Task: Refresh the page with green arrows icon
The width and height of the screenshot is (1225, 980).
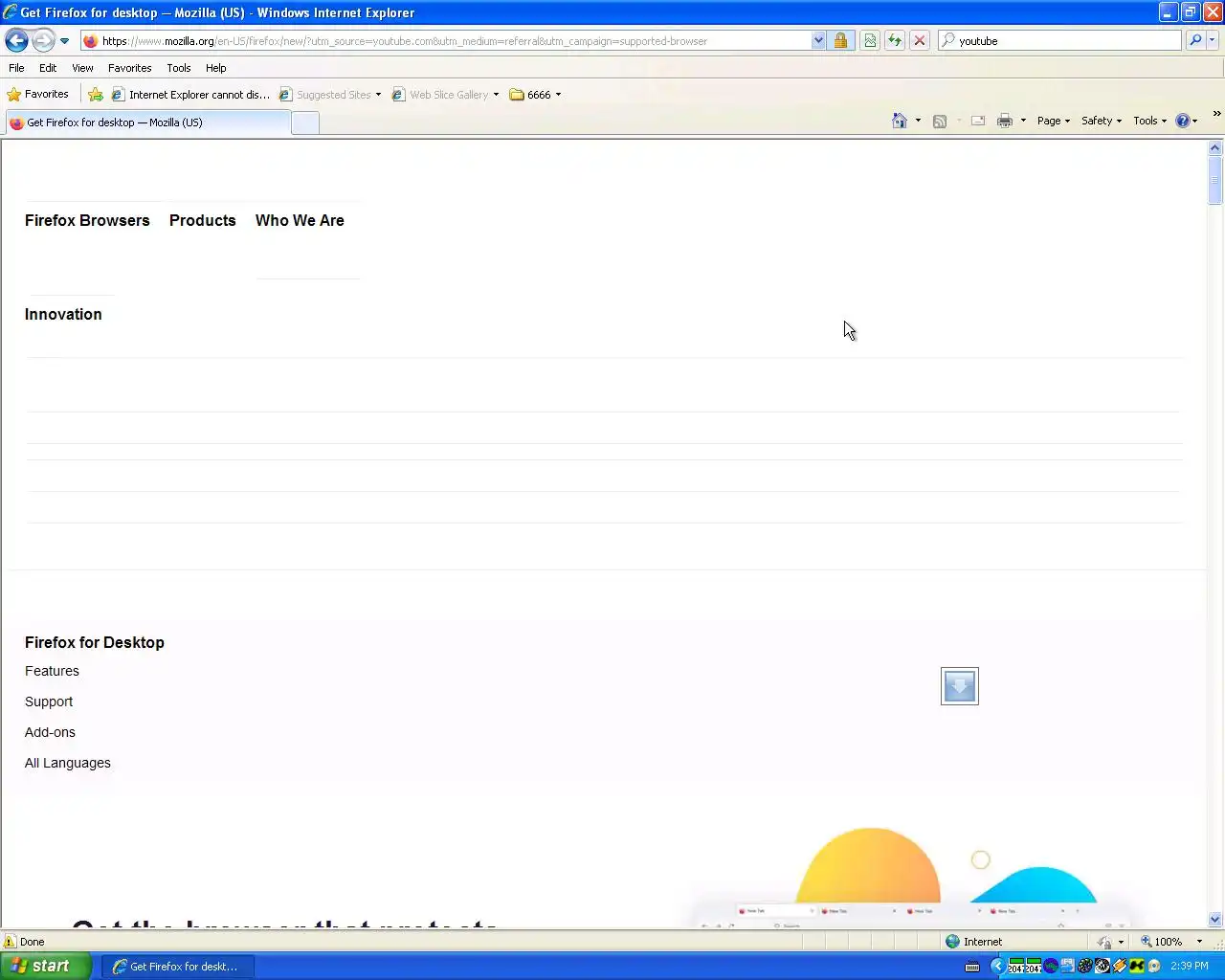Action: coord(894,41)
